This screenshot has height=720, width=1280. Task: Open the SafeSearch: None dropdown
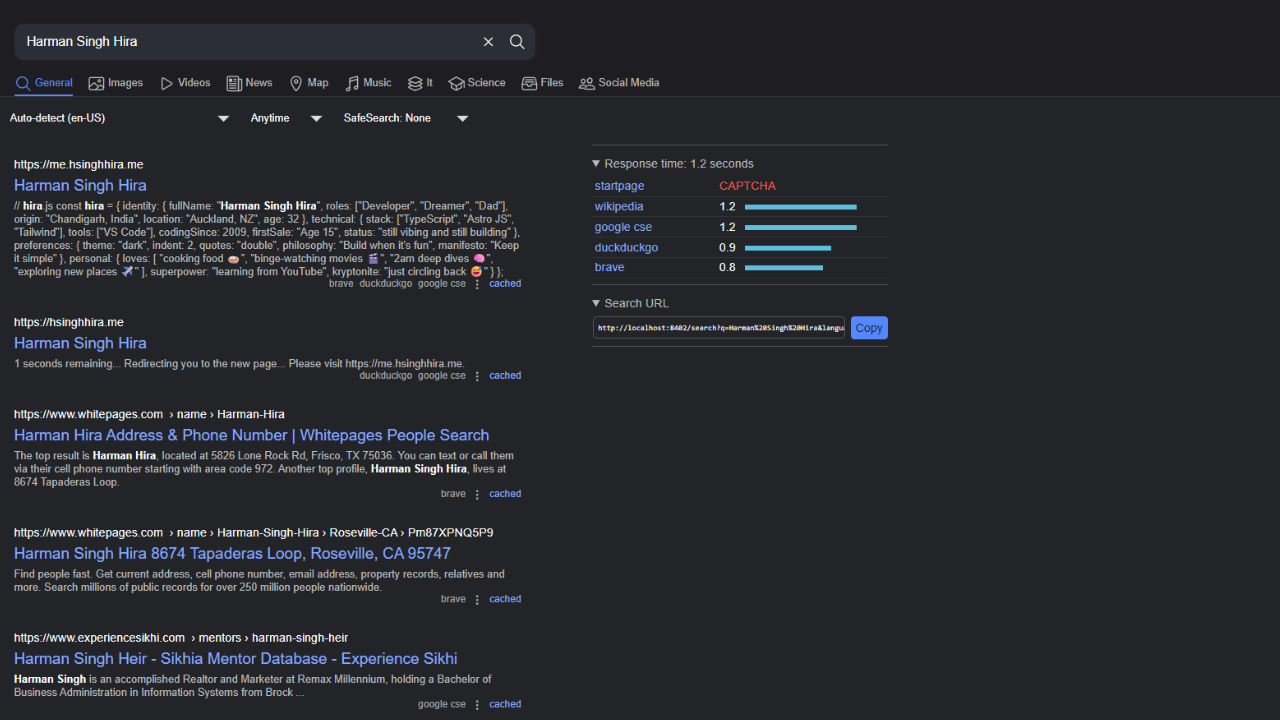405,118
